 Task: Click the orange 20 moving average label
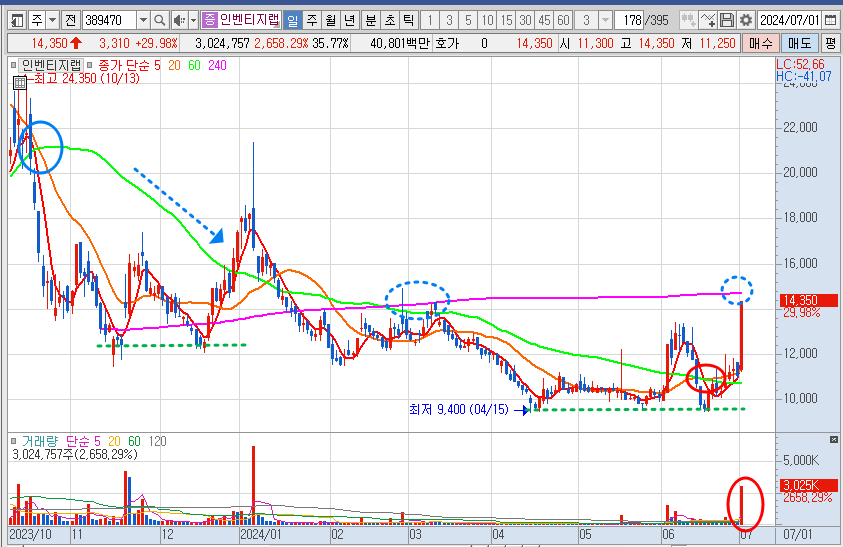(174, 65)
